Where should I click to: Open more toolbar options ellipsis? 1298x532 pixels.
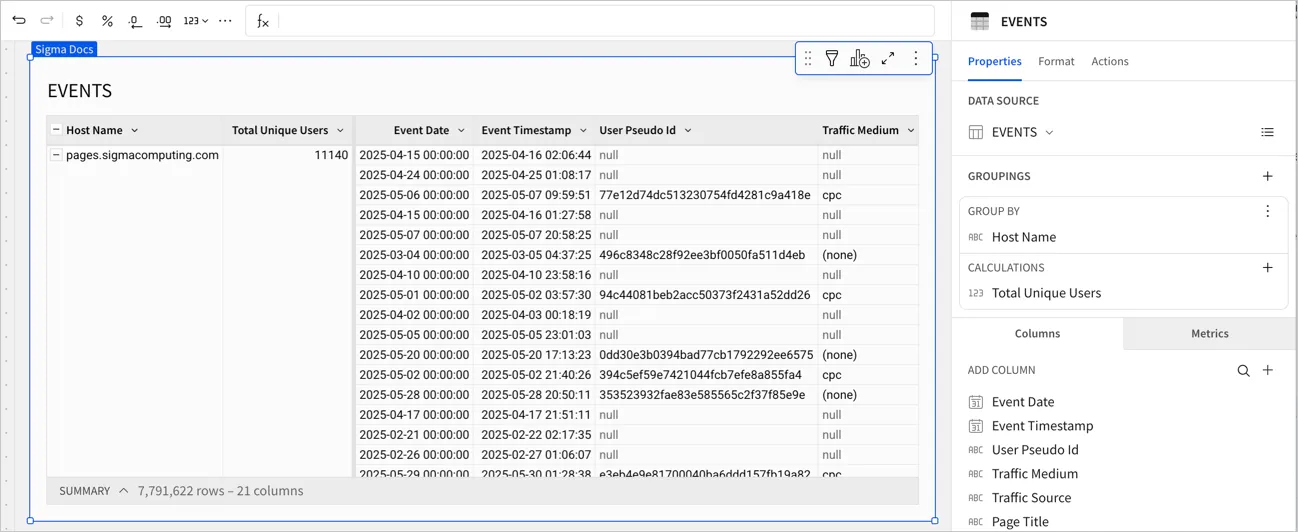pos(225,21)
